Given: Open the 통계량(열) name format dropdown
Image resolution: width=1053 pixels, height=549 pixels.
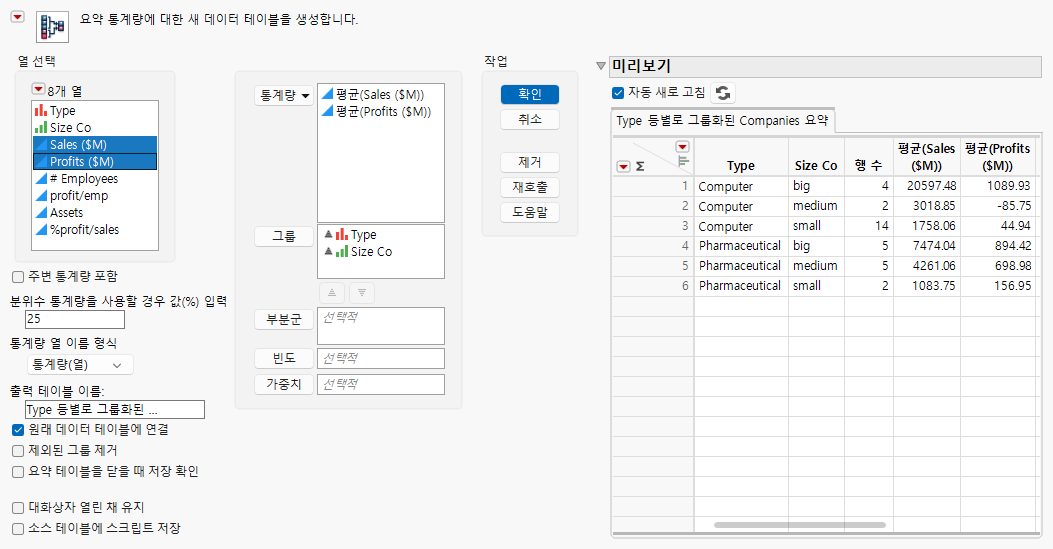Looking at the screenshot, I should click(x=80, y=365).
